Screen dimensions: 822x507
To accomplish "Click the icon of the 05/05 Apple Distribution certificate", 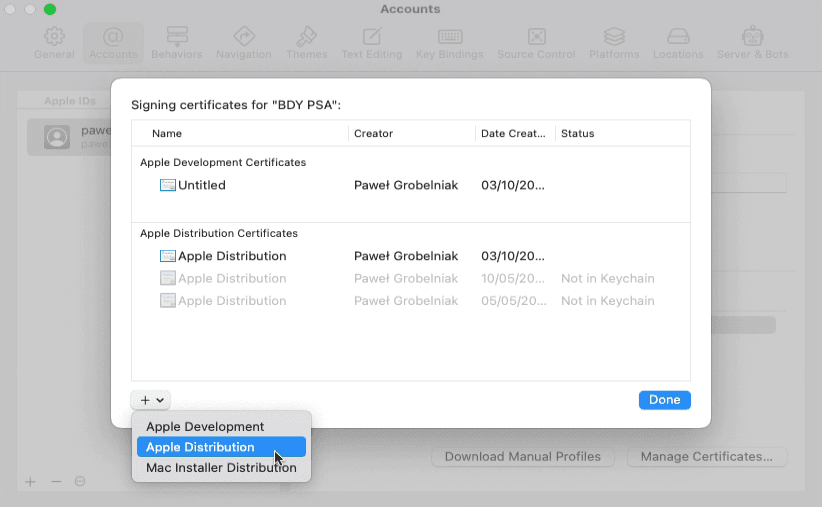I will 168,301.
